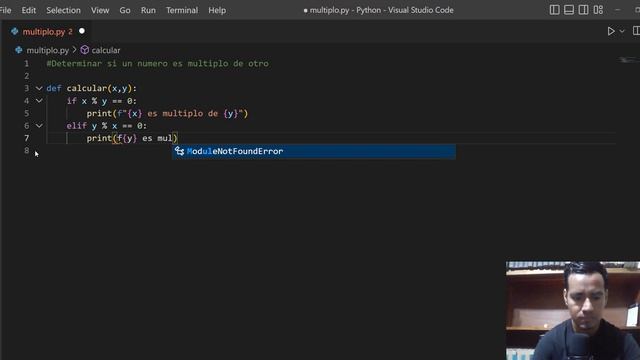This screenshot has height=360, width=640.
Task: Click the 'es multiplo de' string on line 5
Action: click(x=182, y=113)
